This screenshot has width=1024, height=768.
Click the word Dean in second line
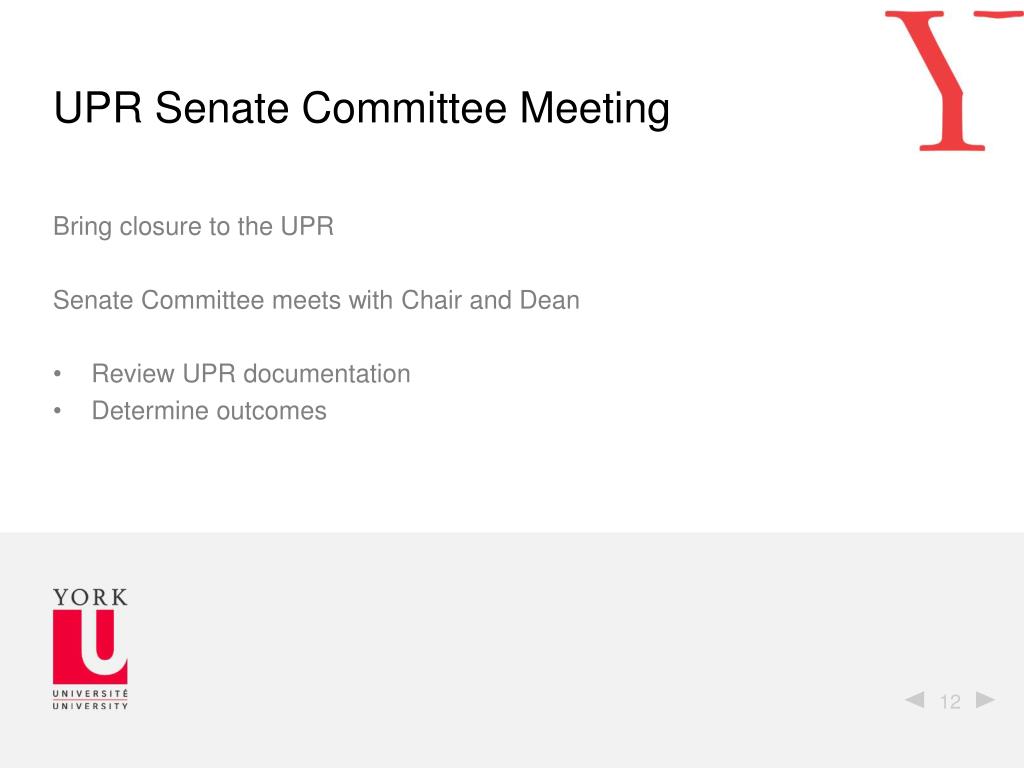549,300
